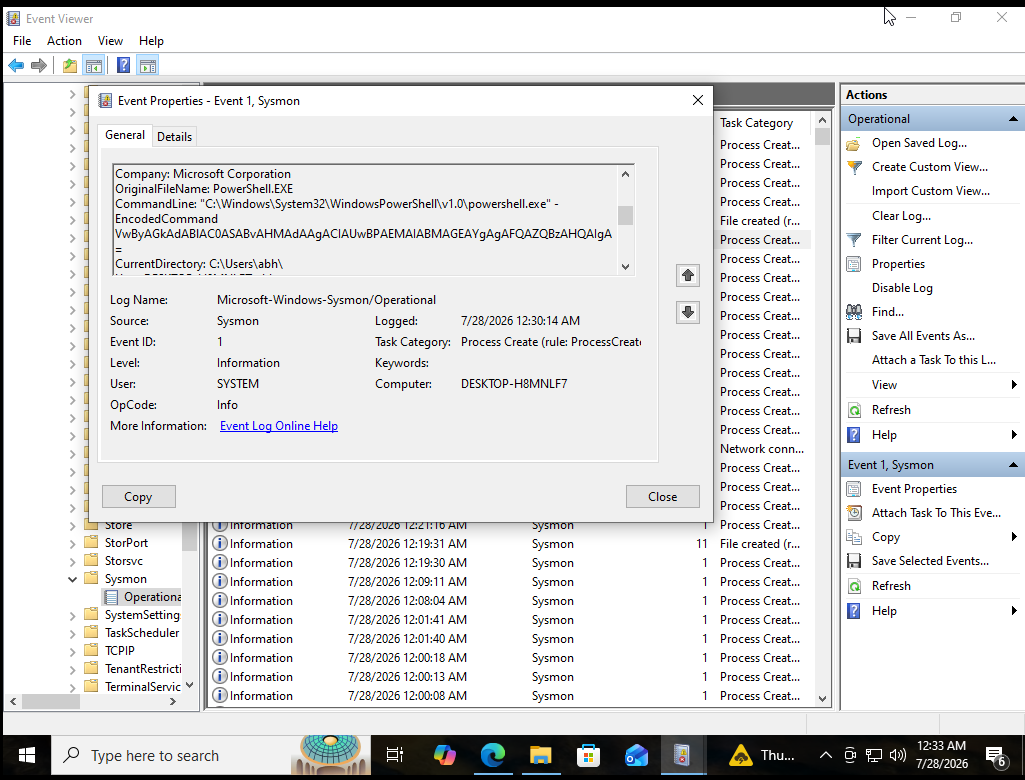Screen dimensions: 1025x780
Task: Open Outlook from the taskbar
Action: tap(636, 755)
